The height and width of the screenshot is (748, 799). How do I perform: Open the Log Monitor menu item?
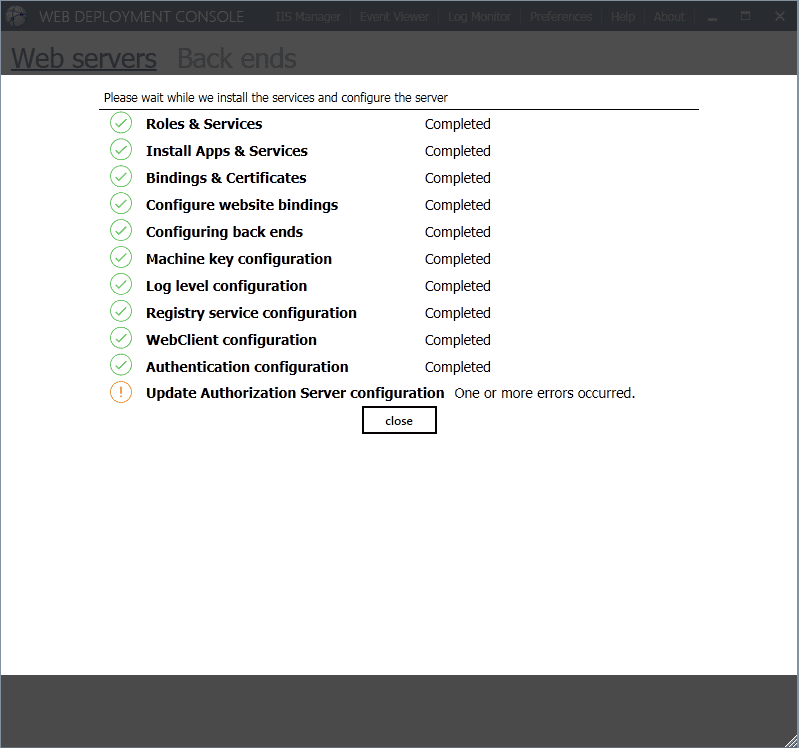479,17
